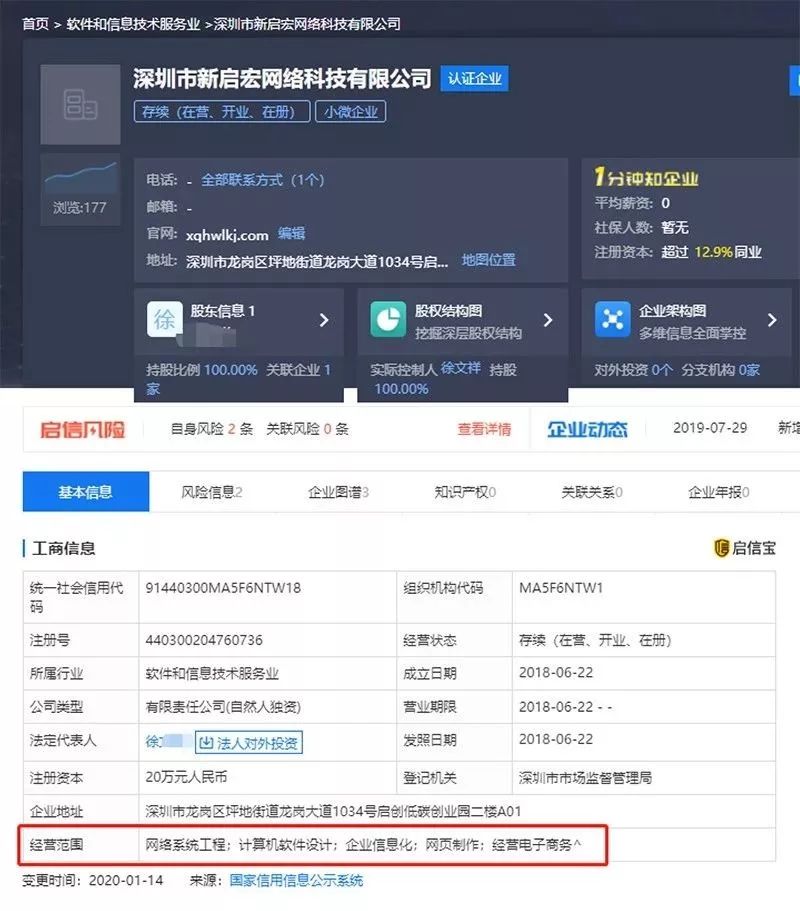Switch to the 风险信息 tab

point(211,492)
